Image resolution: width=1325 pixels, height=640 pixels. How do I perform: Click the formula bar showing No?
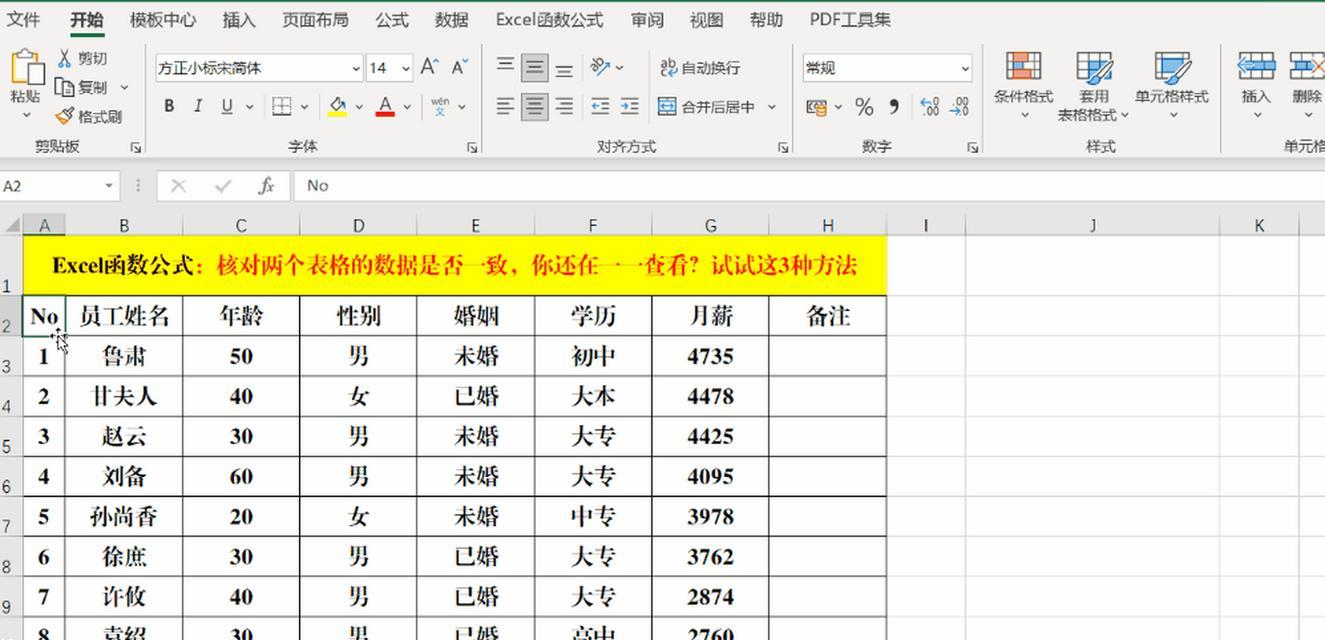click(x=810, y=186)
